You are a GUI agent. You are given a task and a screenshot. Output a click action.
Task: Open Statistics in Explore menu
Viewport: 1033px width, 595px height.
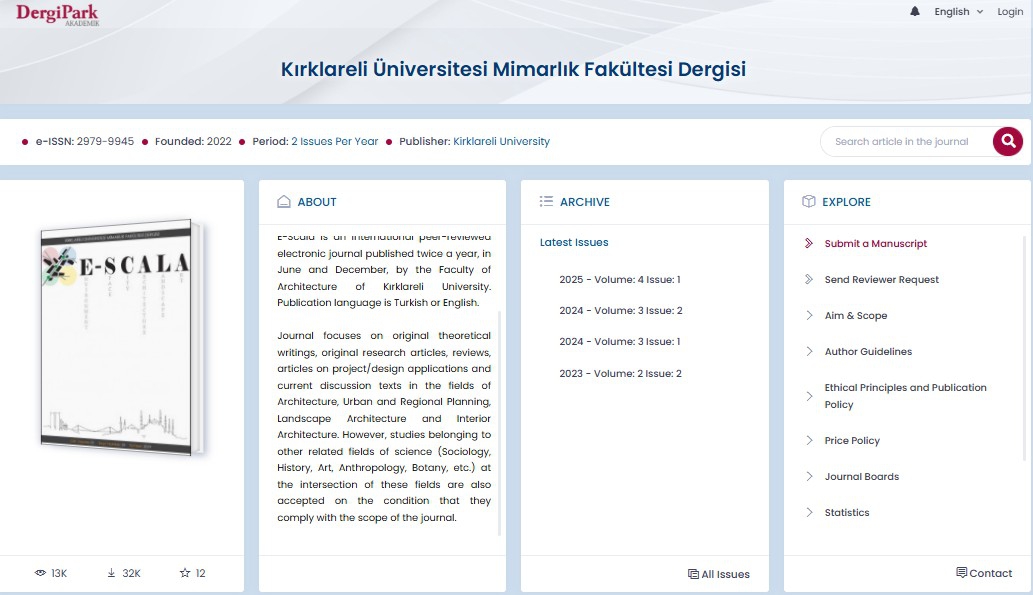846,513
